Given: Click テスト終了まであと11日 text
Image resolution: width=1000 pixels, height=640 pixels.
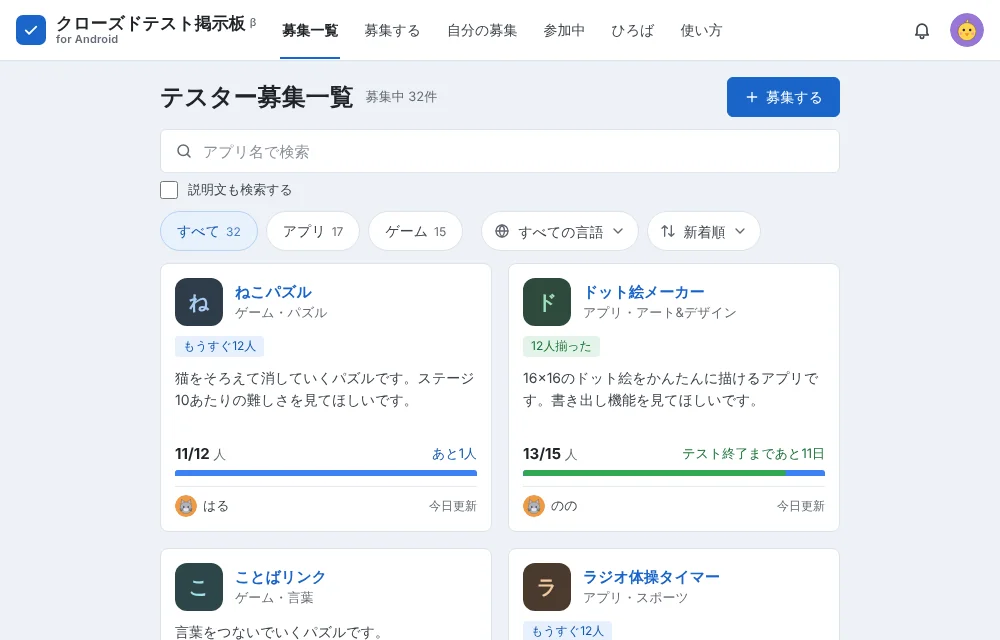Looking at the screenshot, I should pyautogui.click(x=753, y=454).
